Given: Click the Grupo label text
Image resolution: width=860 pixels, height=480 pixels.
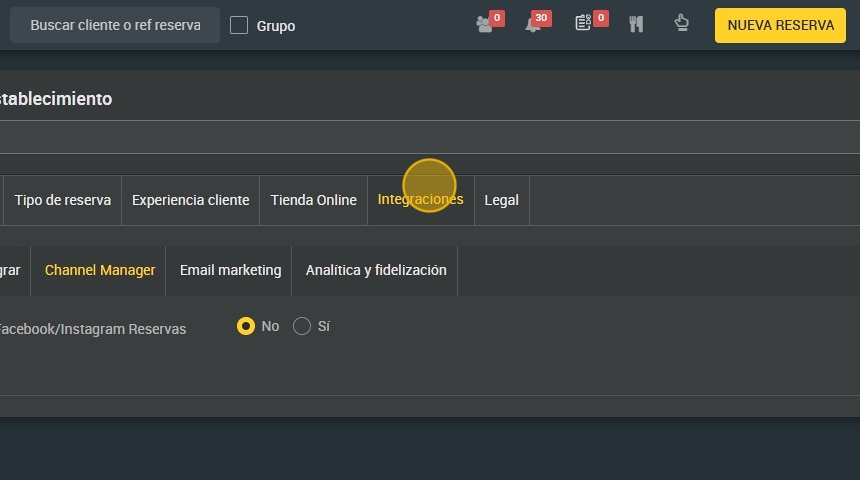Looking at the screenshot, I should click(276, 26).
